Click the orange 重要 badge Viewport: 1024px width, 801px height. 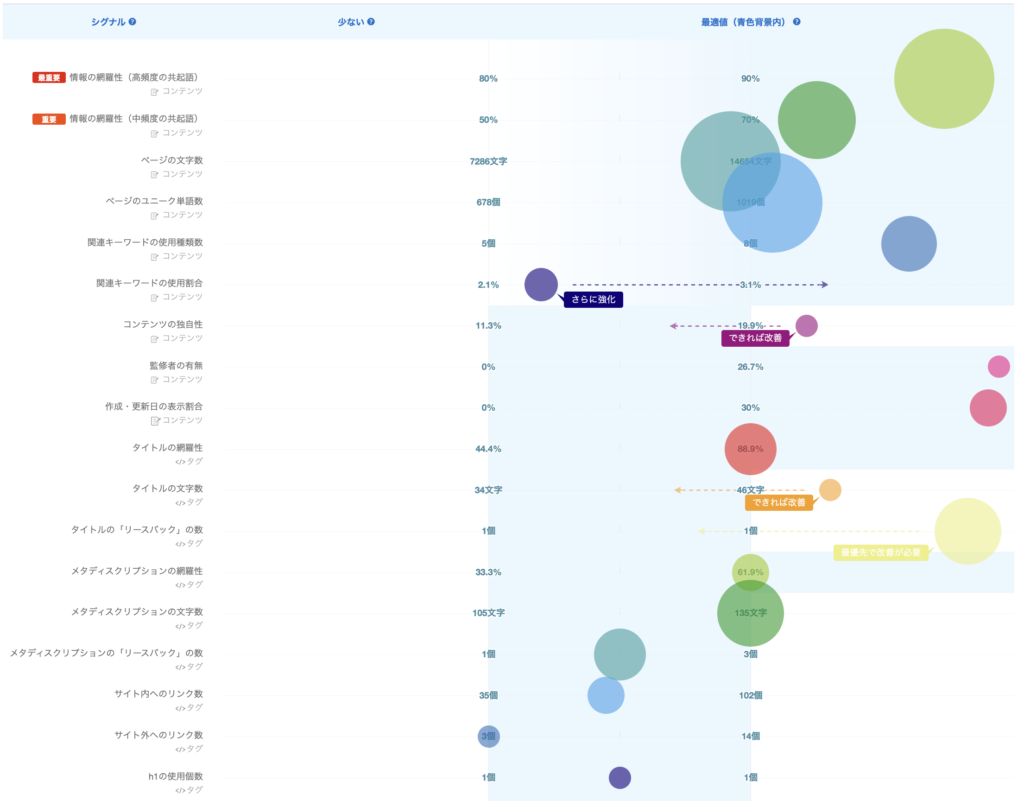49,119
